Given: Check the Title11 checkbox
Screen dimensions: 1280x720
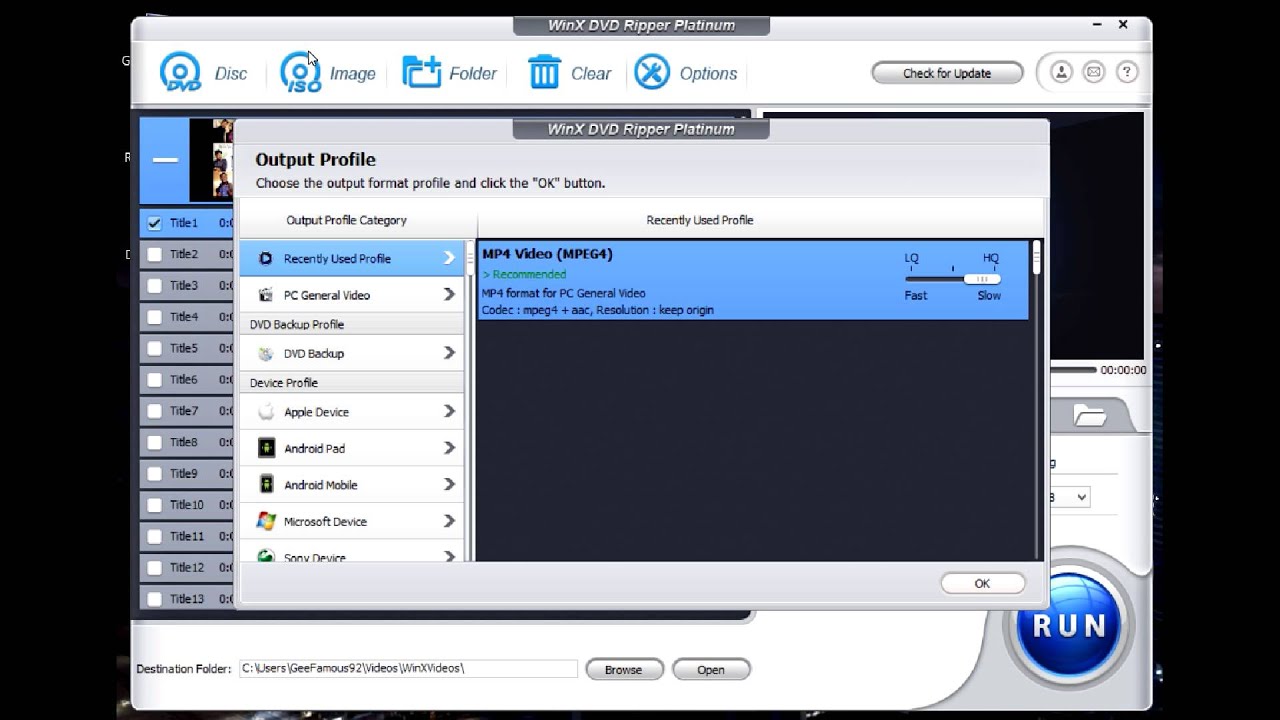Looking at the screenshot, I should (154, 535).
